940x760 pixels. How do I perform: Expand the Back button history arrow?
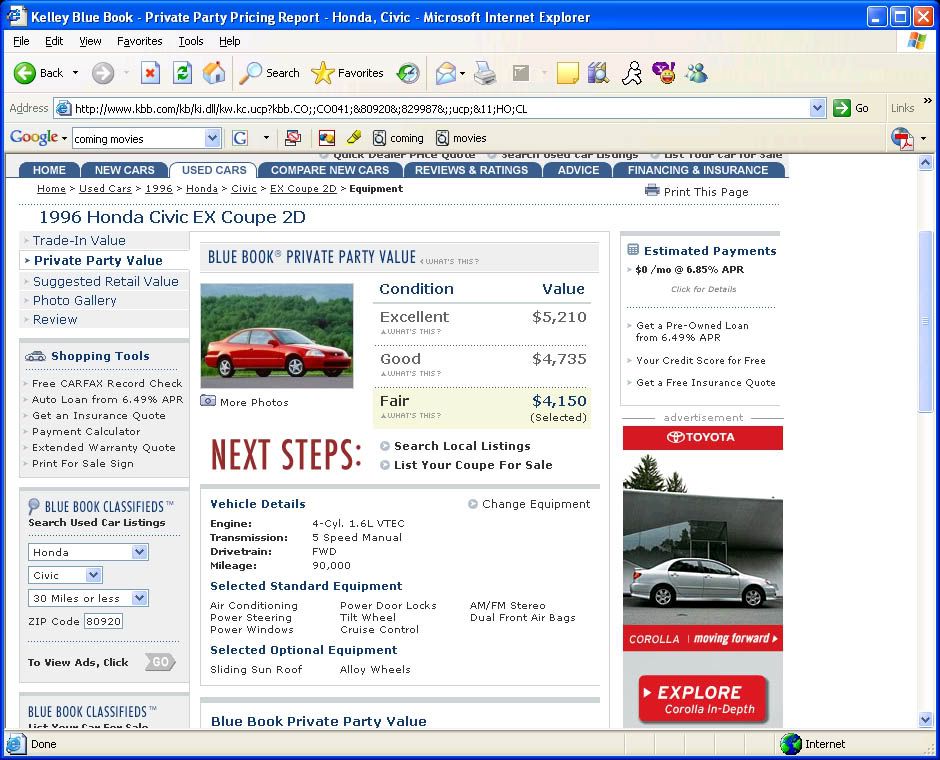76,73
